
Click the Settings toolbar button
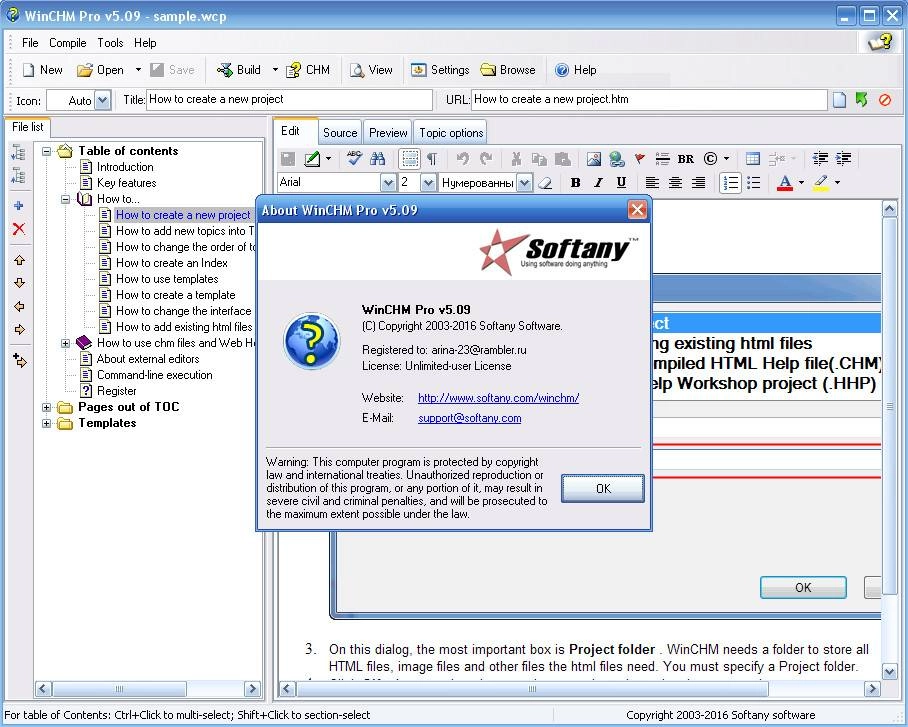440,70
